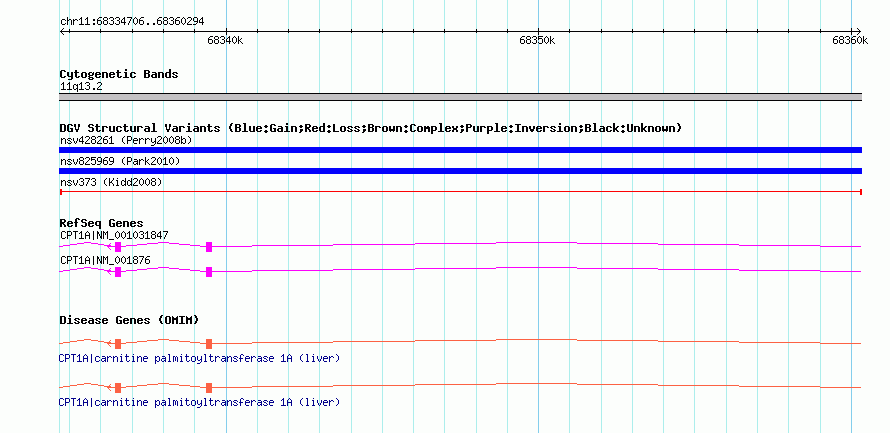Click strand arrow on CPT1A NM_001876 transcript
This screenshot has height=433, width=890.
109,271
